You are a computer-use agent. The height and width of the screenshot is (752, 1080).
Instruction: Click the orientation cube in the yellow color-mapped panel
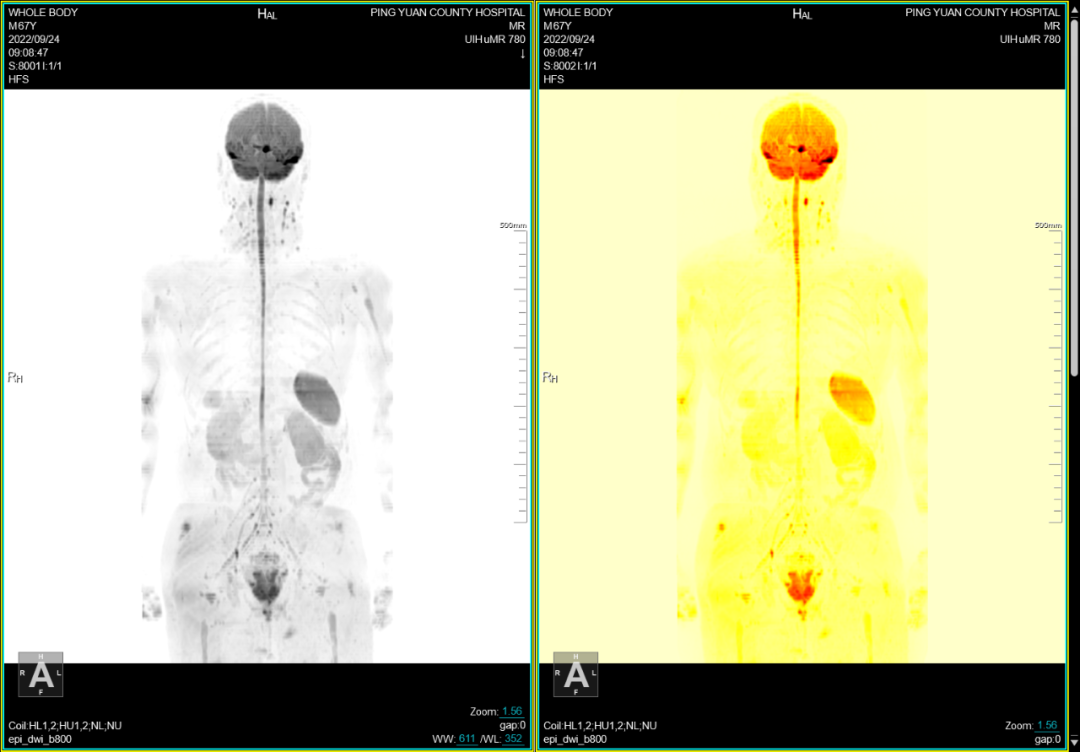[x=576, y=674]
